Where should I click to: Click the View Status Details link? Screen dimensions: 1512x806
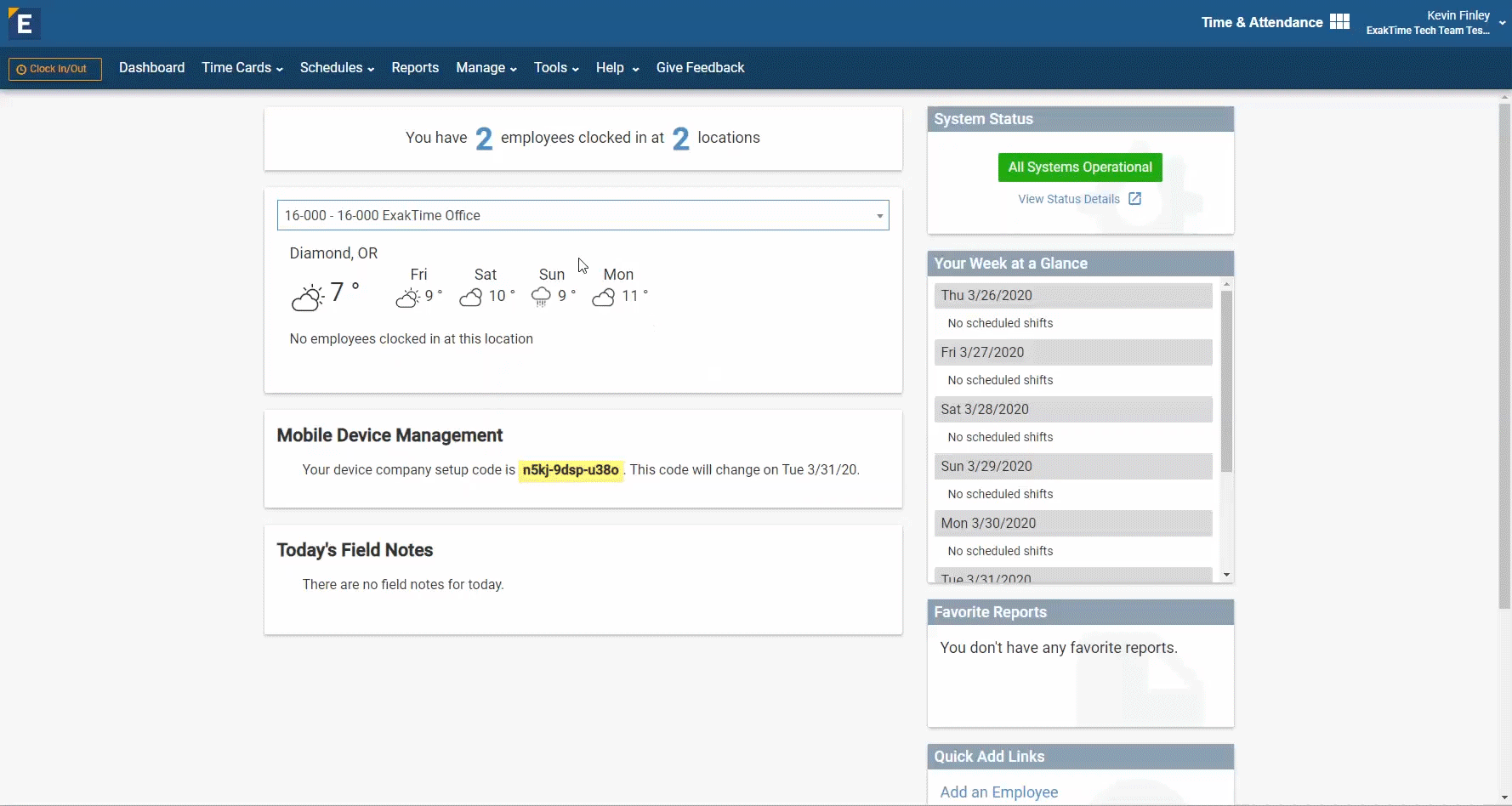tap(1068, 199)
